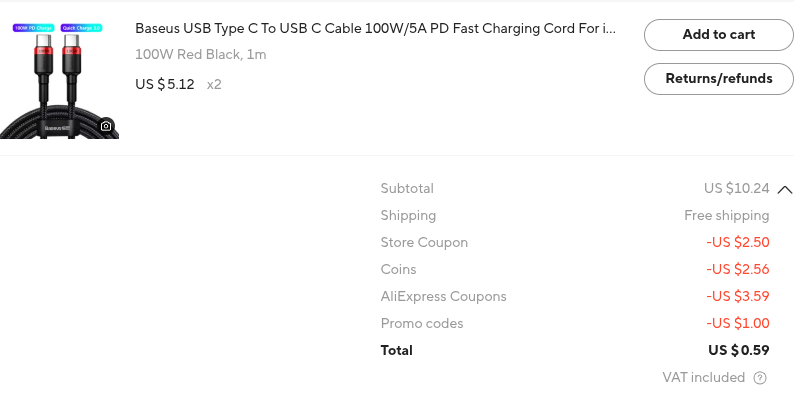Click the AliExpress Coupons label

coord(443,296)
